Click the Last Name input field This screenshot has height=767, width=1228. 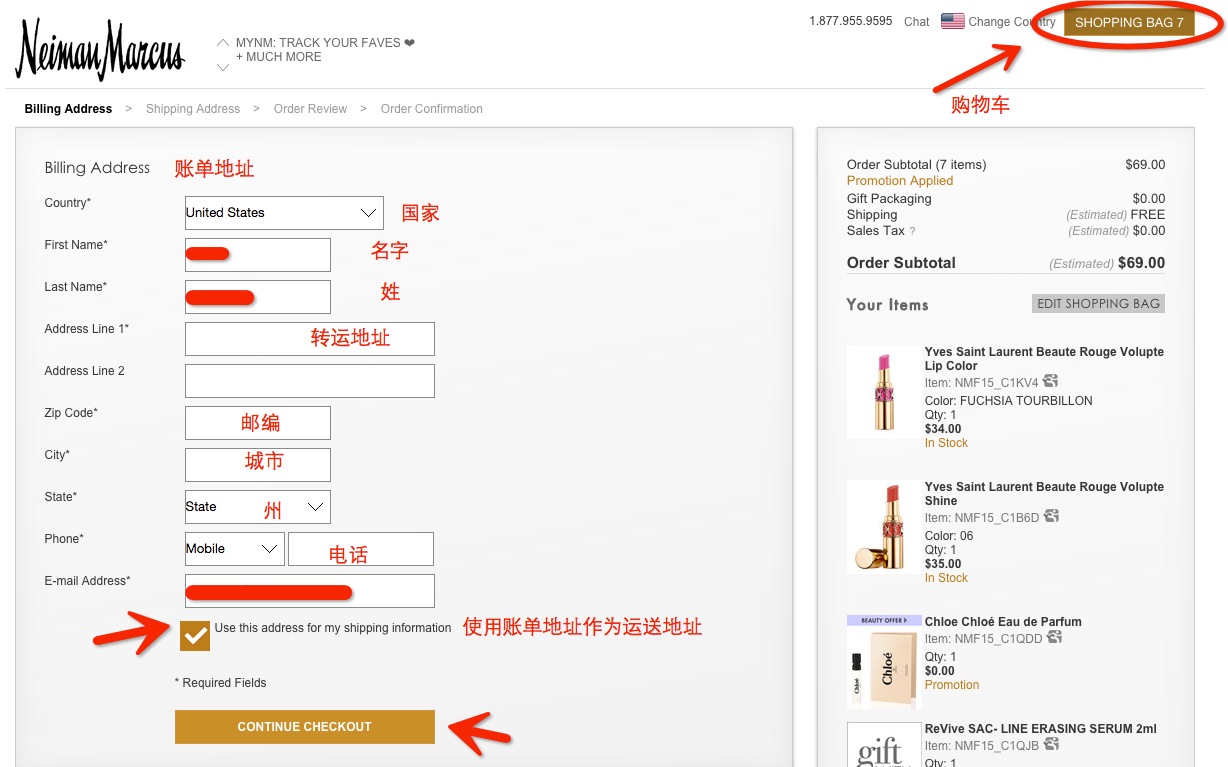tap(258, 297)
